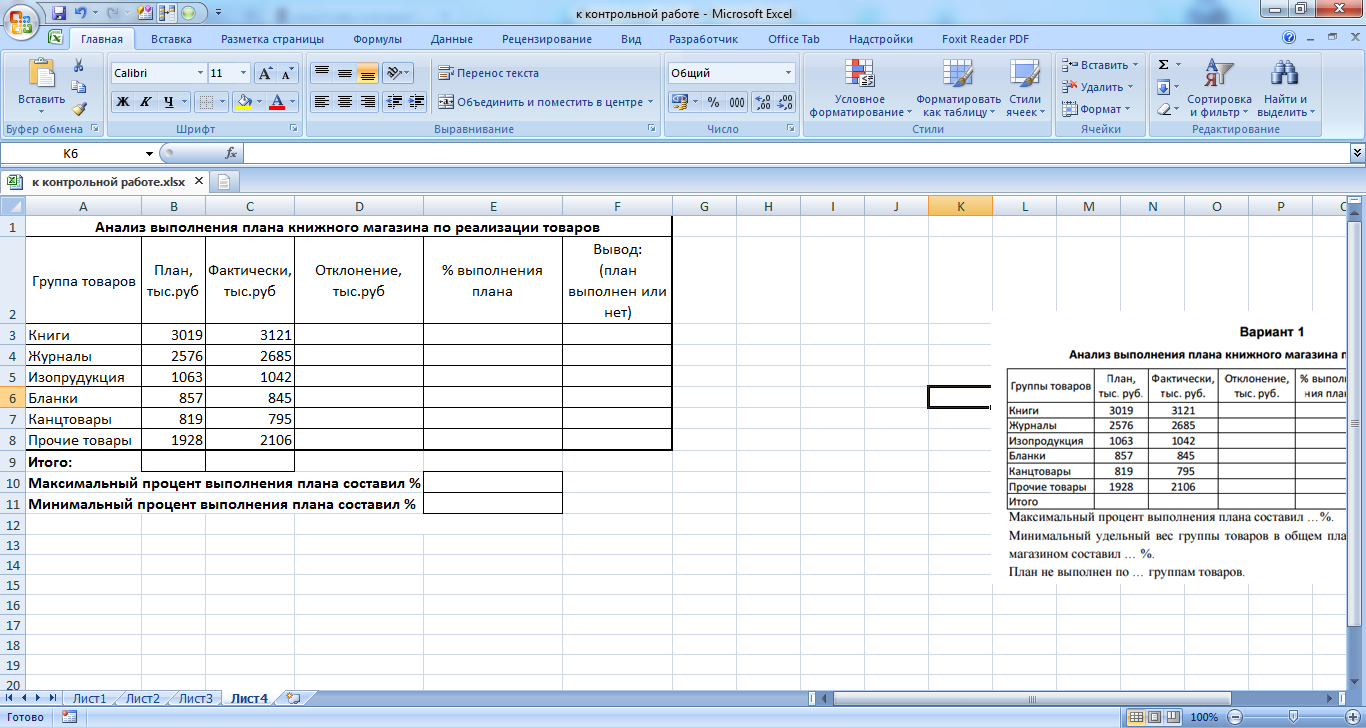The image size is (1366, 728).
Task: Open the font size 11 dropdown
Action: [x=243, y=73]
